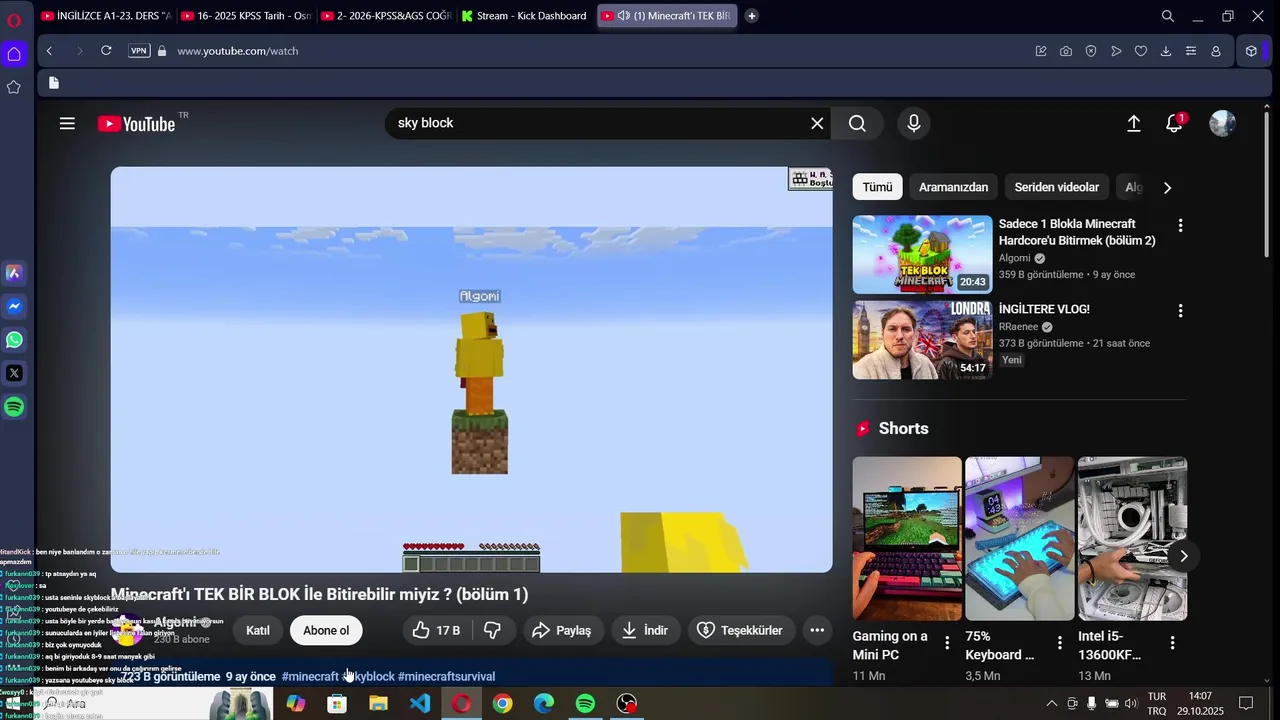Show hidden system tray icons

(x=1051, y=704)
